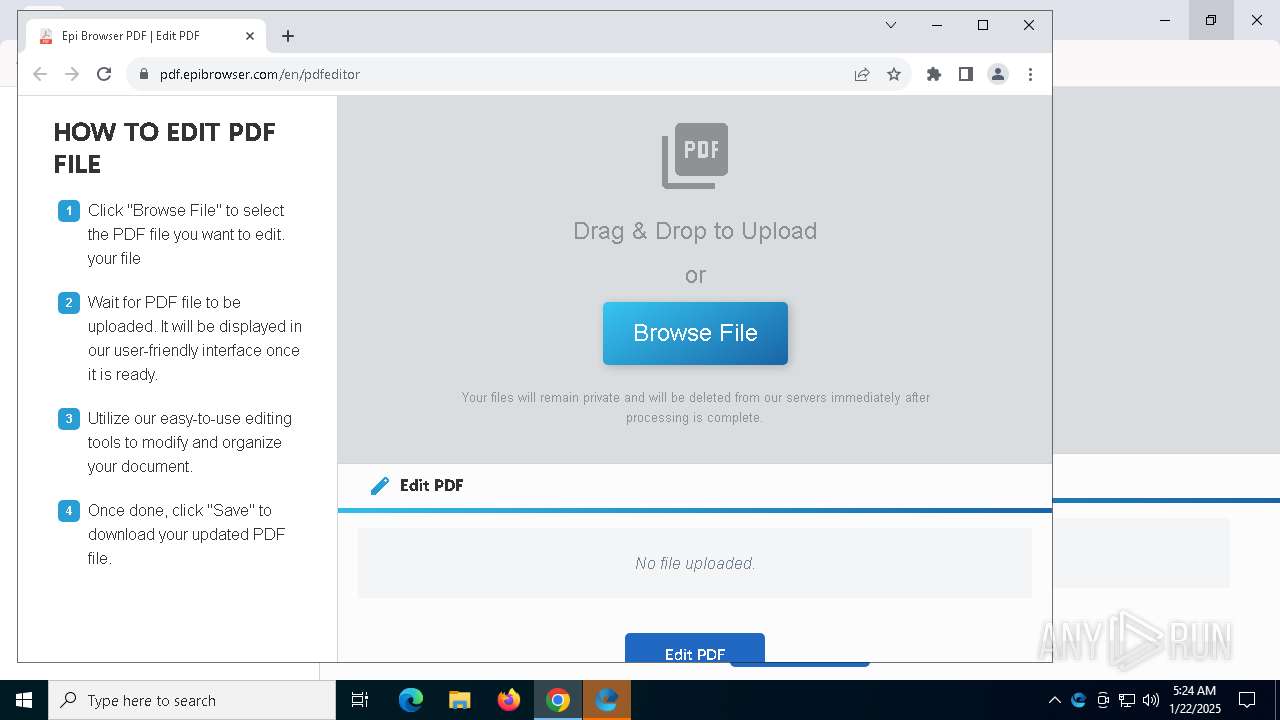Maximize the Chrome window
Viewport: 1280px width, 720px height.
[983, 25]
